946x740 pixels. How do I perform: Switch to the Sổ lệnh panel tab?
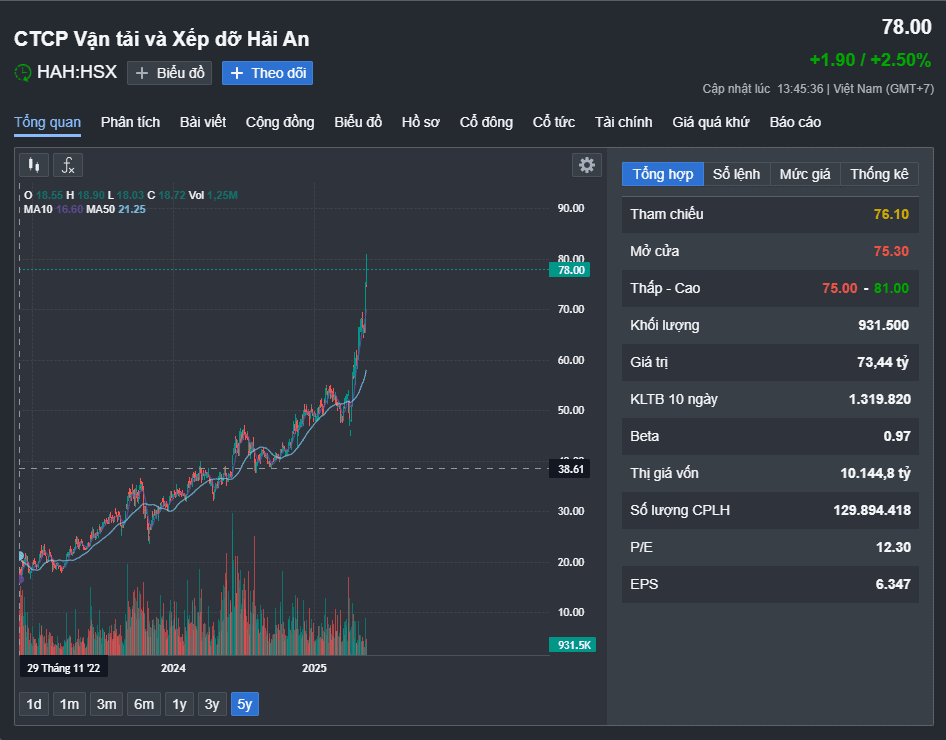pyautogui.click(x=737, y=174)
